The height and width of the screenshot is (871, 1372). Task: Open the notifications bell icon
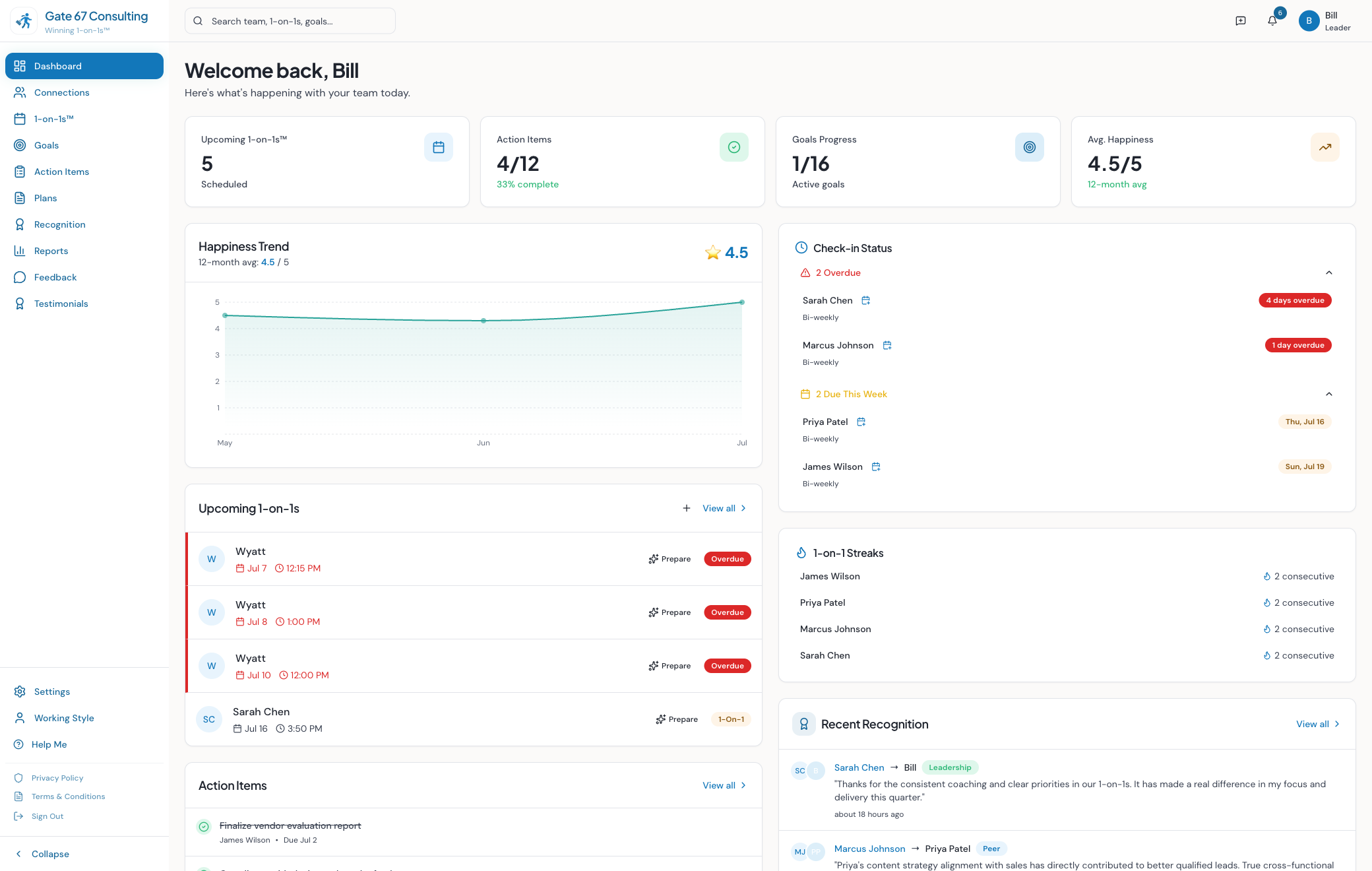tap(1272, 21)
